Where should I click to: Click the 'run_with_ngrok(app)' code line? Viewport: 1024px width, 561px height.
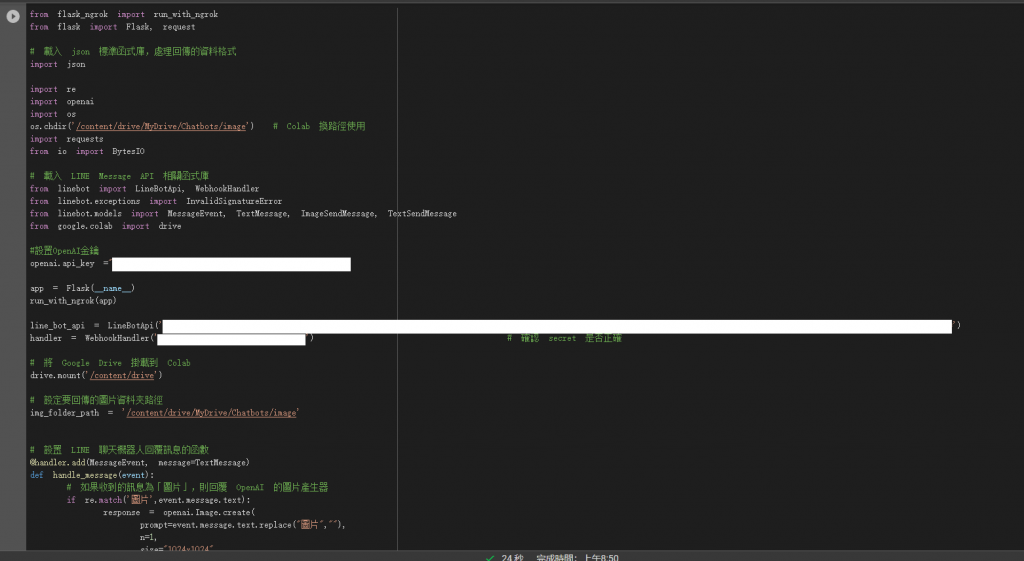point(73,301)
